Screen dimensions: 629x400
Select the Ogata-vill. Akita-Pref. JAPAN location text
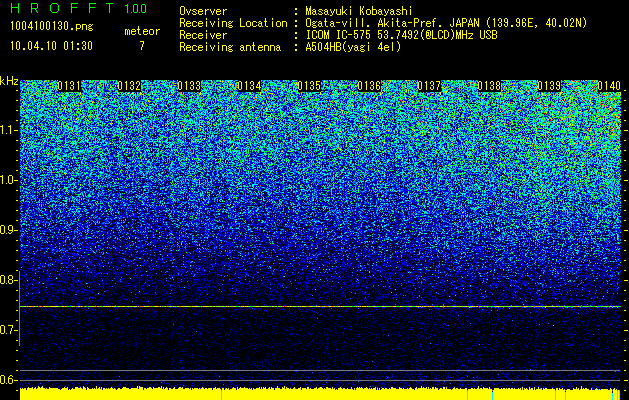point(446,23)
